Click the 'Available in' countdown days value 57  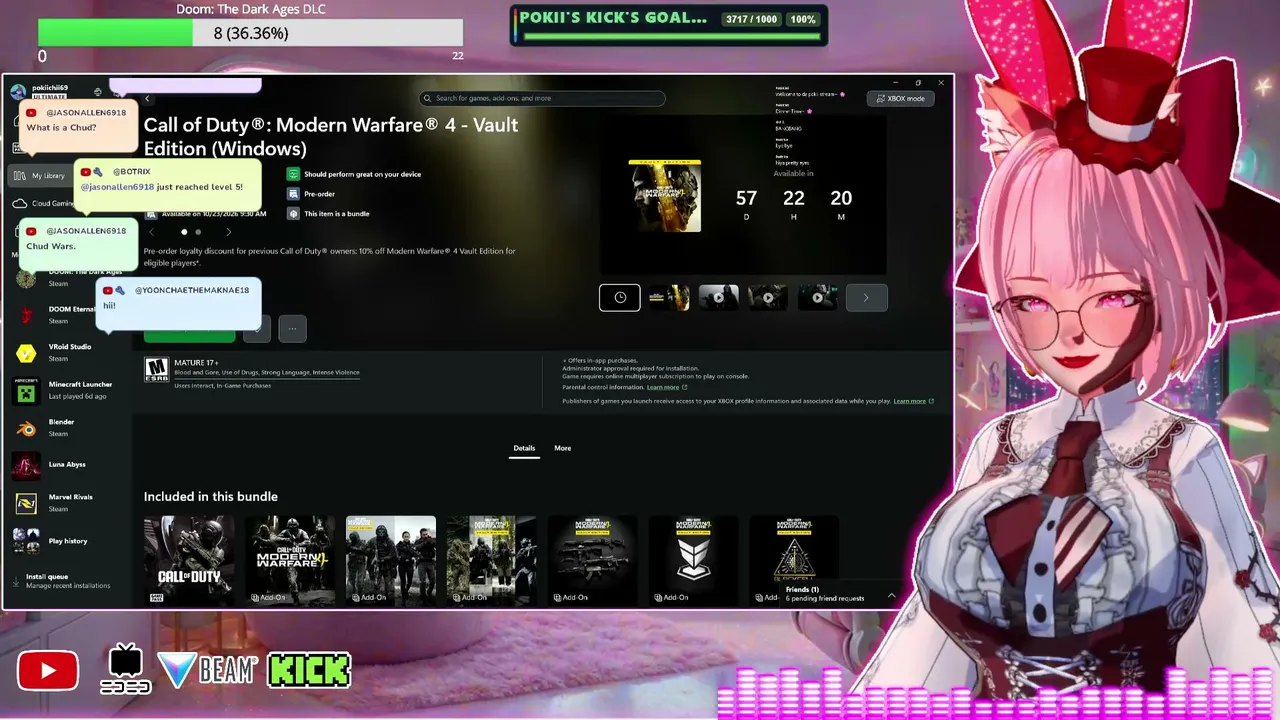coord(746,198)
